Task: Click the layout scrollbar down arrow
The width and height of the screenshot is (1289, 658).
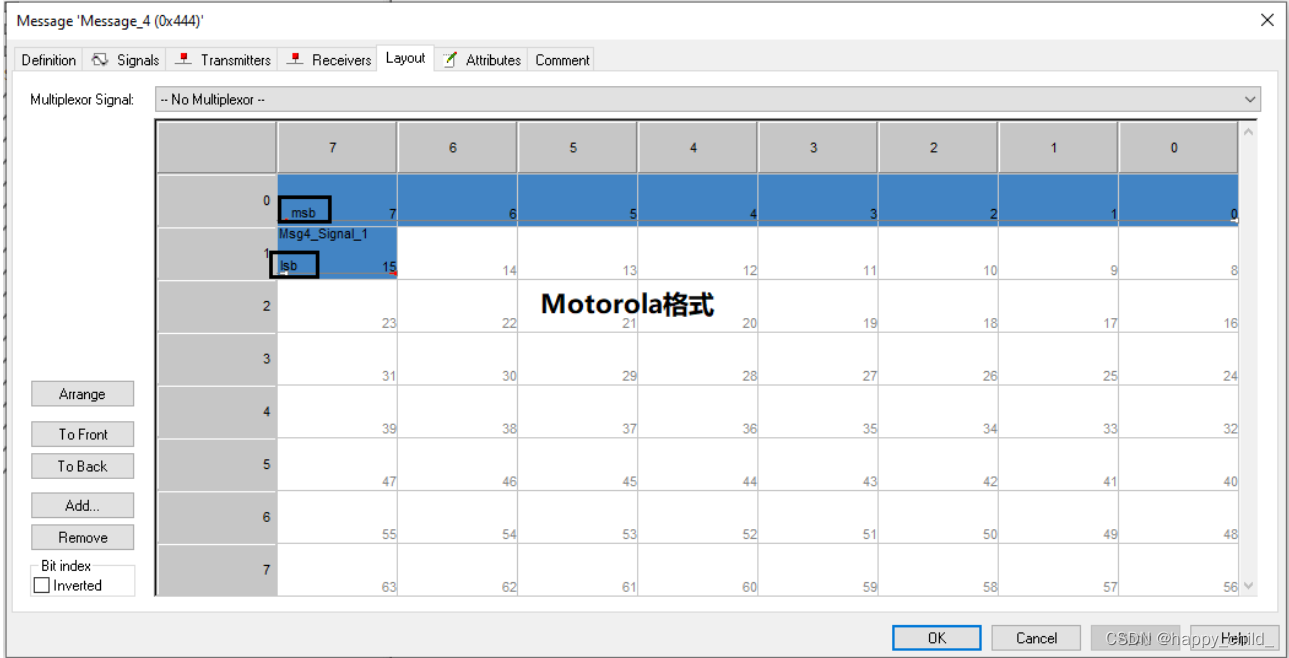Action: [x=1247, y=586]
